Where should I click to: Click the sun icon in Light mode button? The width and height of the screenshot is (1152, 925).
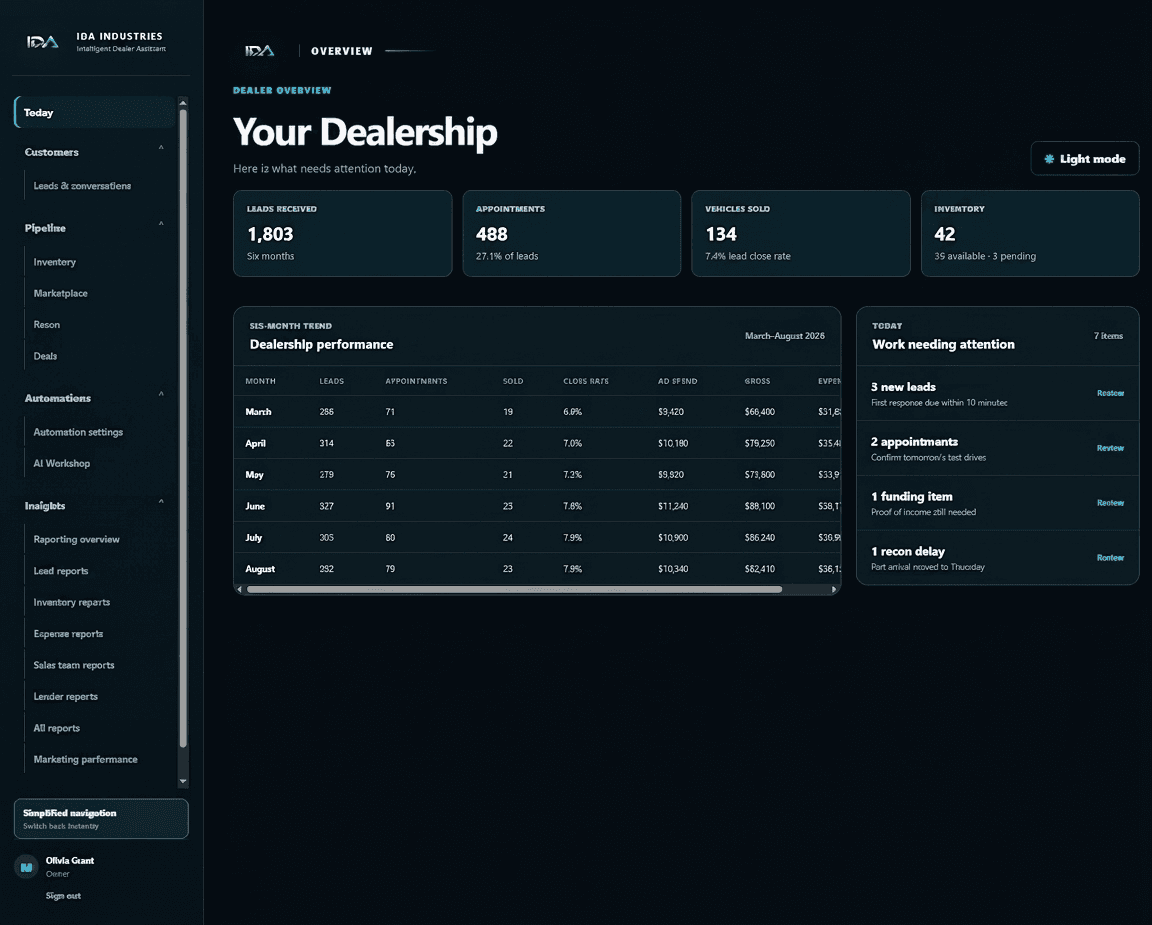coord(1049,159)
